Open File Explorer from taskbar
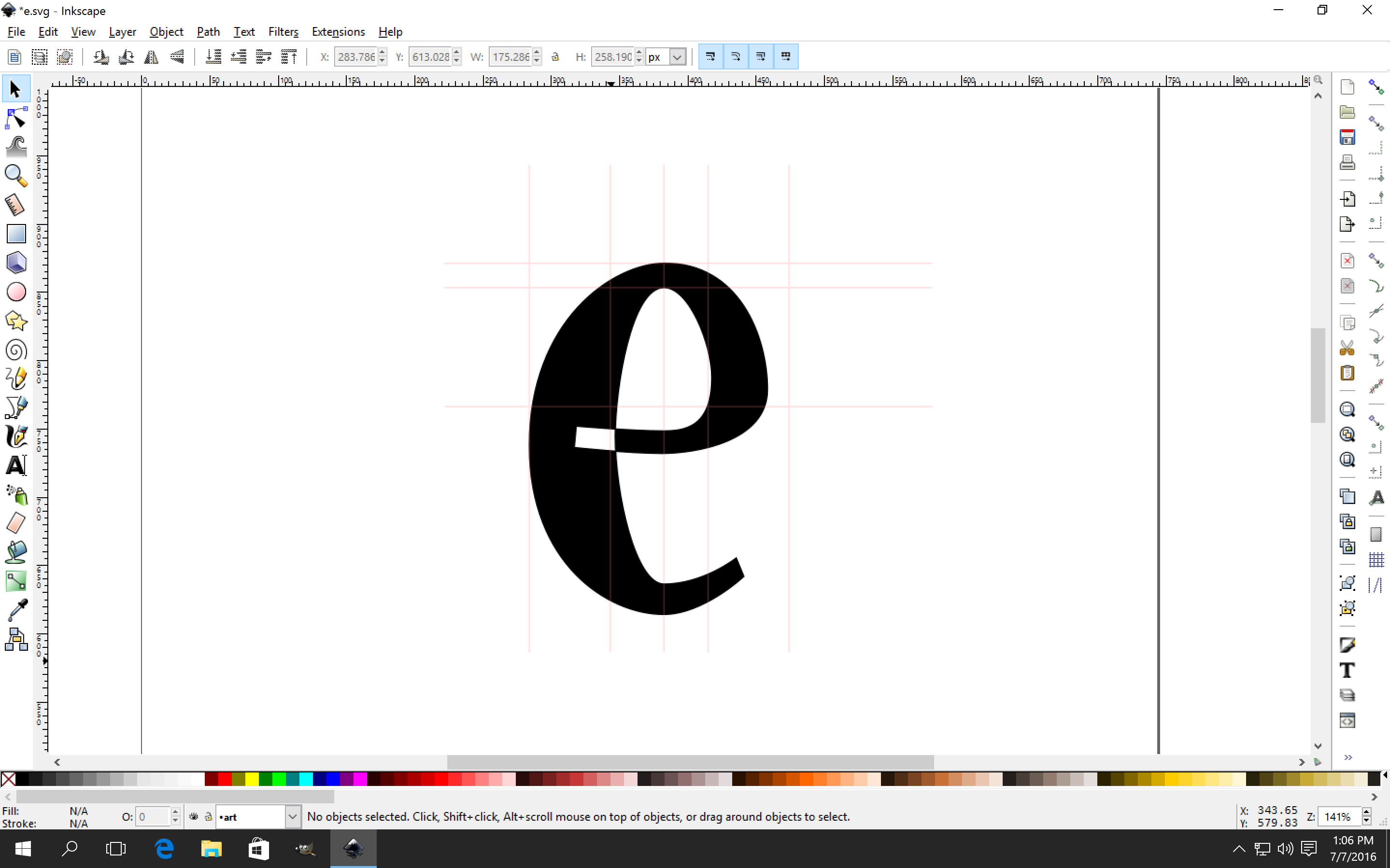1390x868 pixels. [211, 849]
